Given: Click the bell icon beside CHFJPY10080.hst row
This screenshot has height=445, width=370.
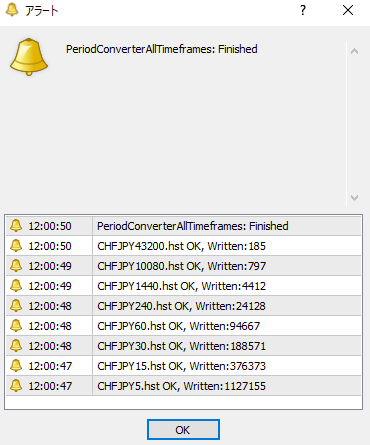Looking at the screenshot, I should 16,266.
